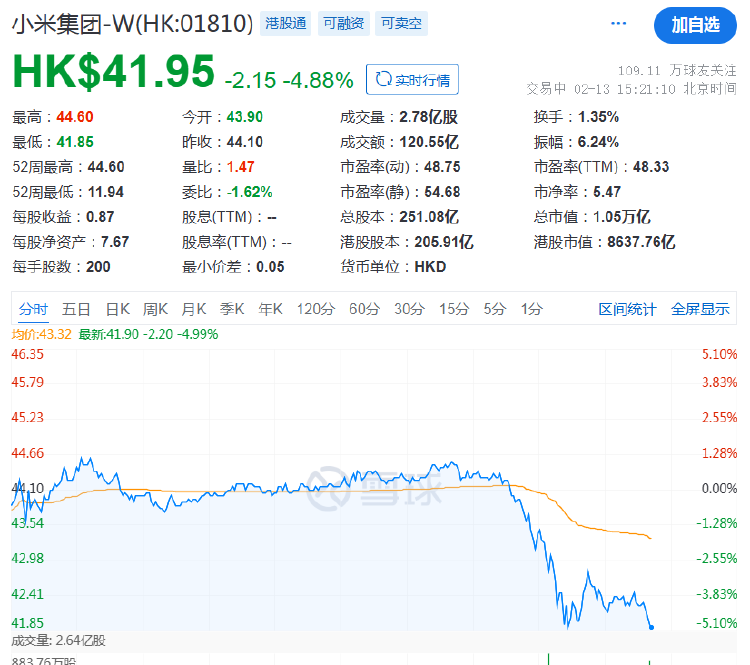
Task: Click the 成交量: 2.64亿股 volume label
Action: (x=58, y=641)
